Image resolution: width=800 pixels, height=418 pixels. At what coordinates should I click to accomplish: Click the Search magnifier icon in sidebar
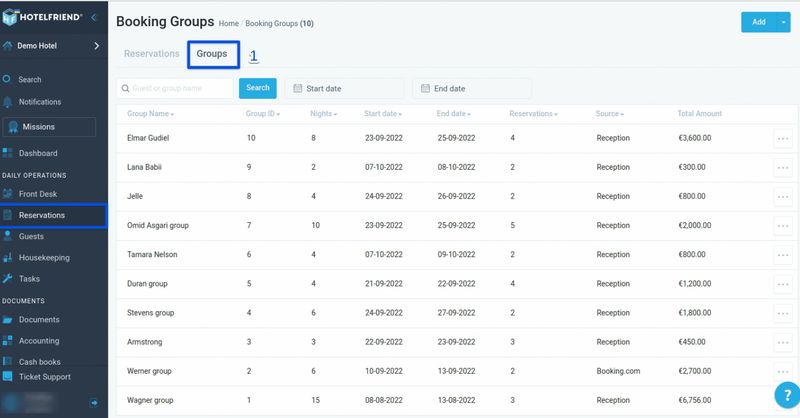pyautogui.click(x=7, y=79)
